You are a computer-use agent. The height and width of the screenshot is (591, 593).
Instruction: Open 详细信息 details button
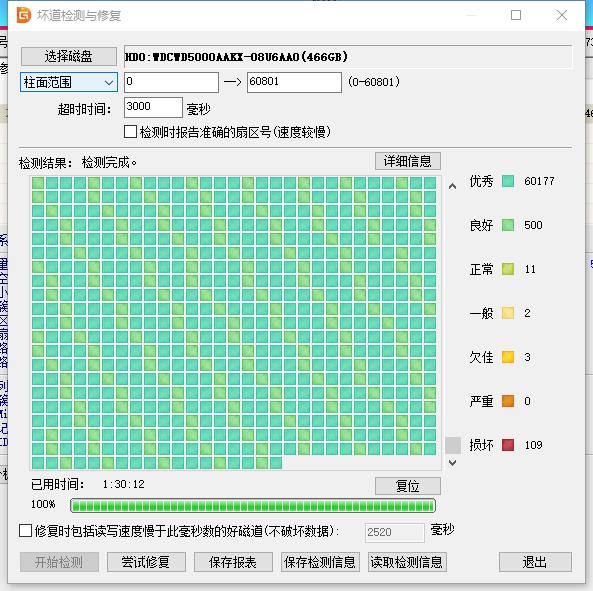[x=408, y=161]
